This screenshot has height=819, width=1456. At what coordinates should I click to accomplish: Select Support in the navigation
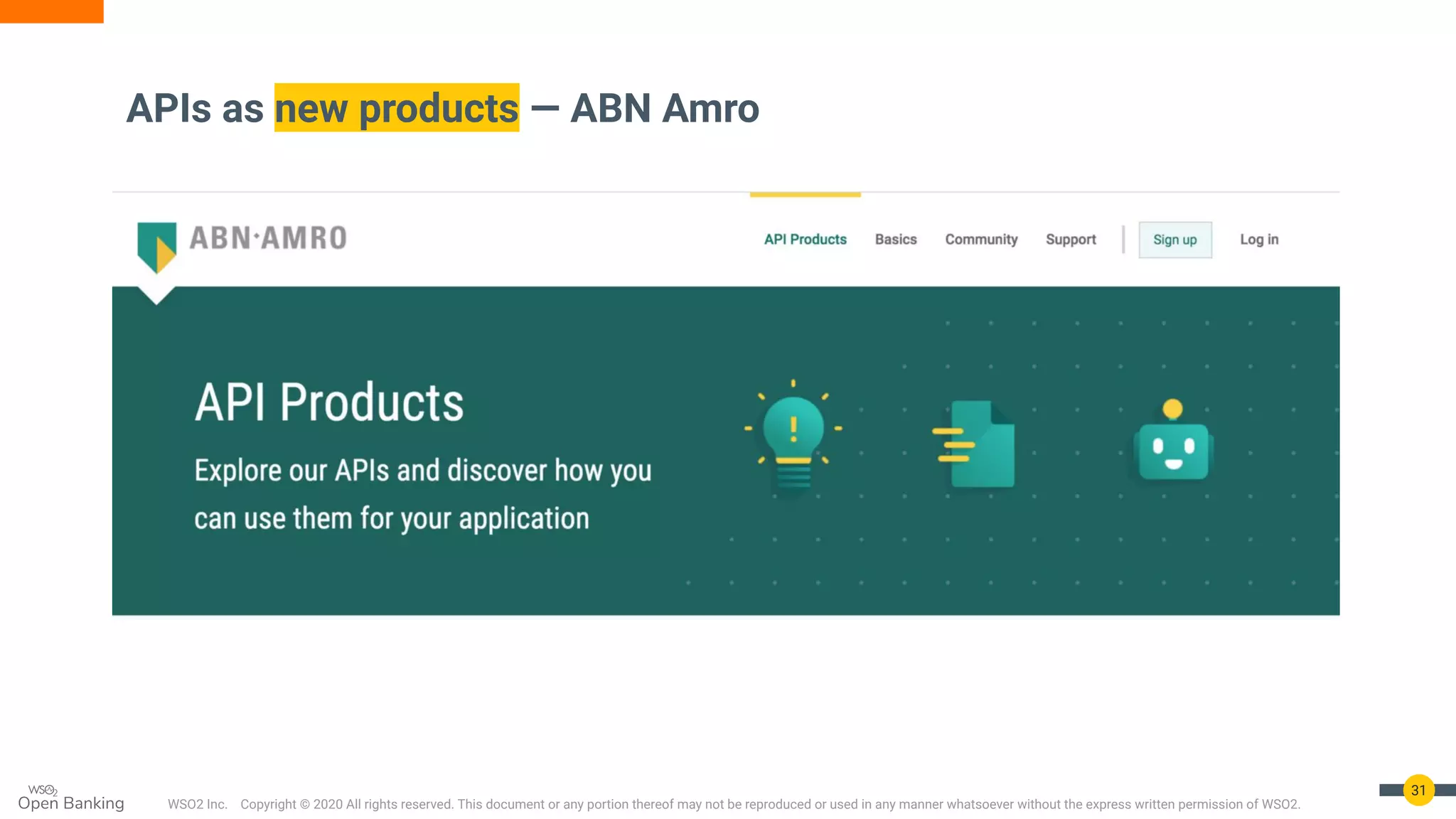click(1071, 240)
